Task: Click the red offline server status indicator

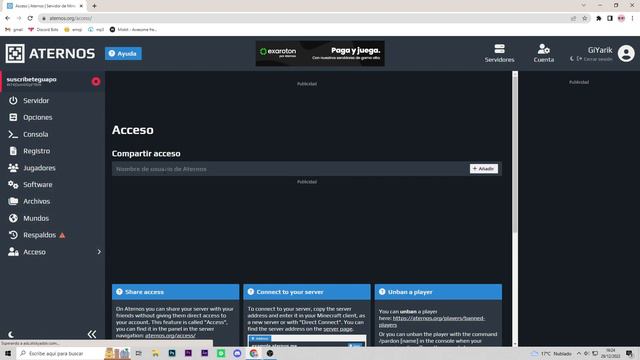Action: 96,82
